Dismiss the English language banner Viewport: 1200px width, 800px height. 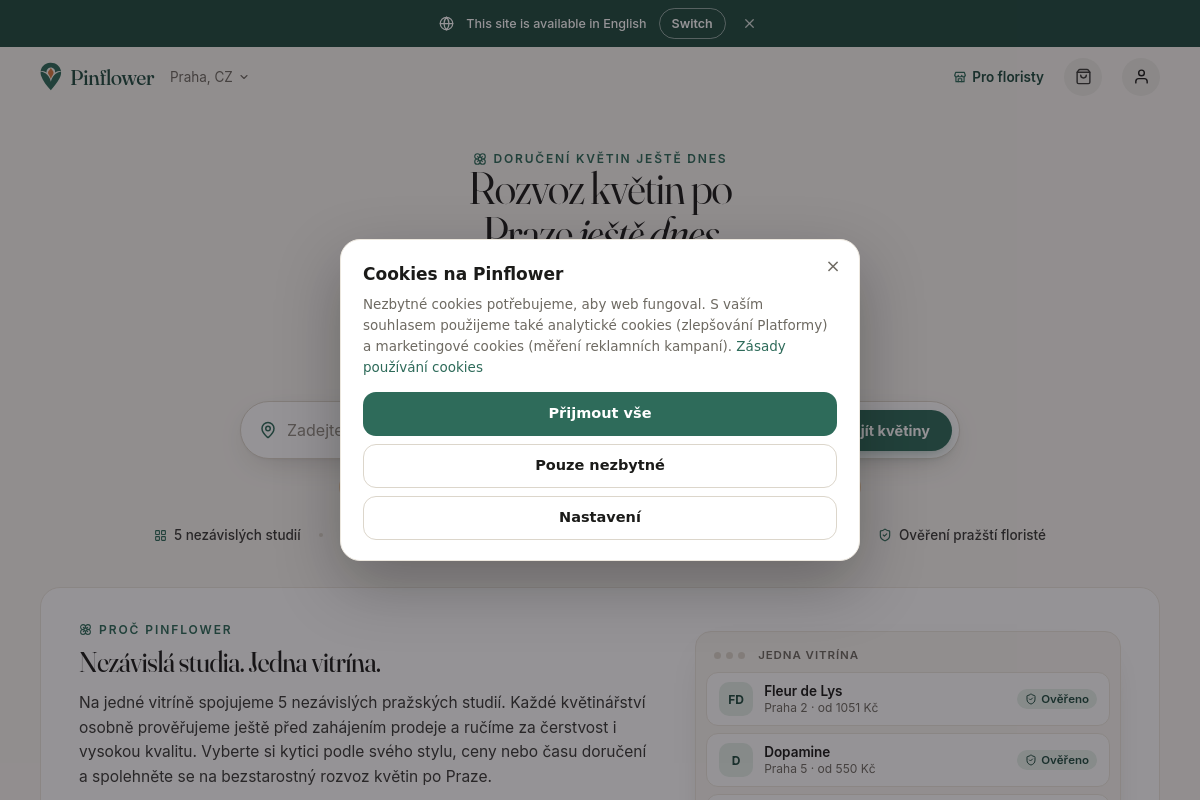click(x=750, y=23)
